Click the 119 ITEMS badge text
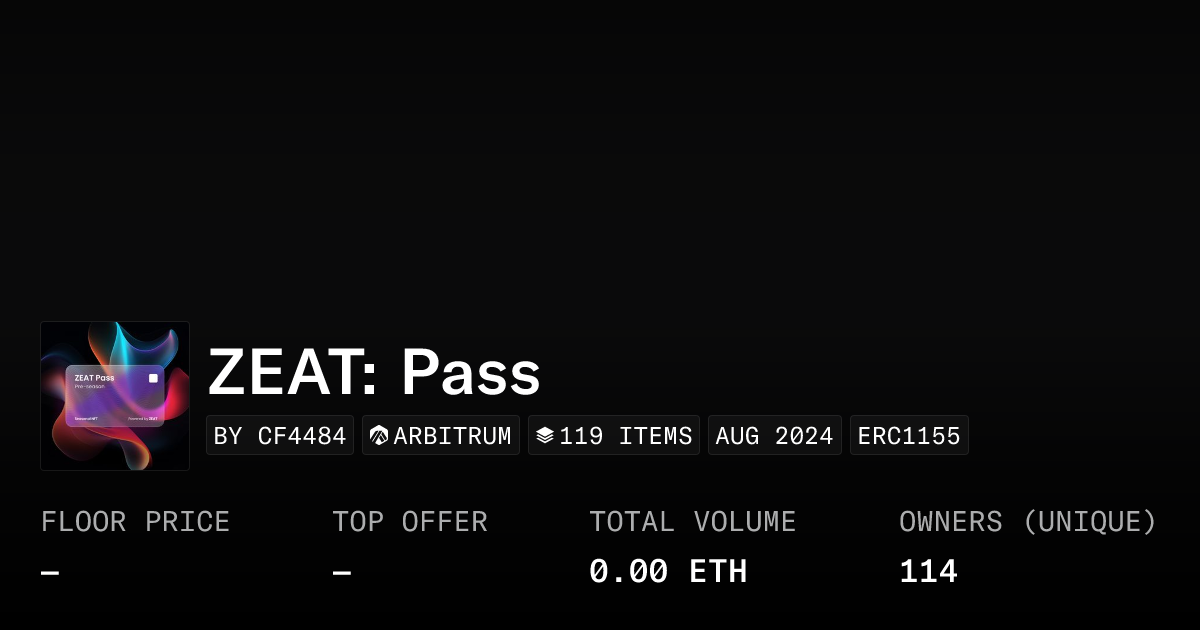 point(626,436)
